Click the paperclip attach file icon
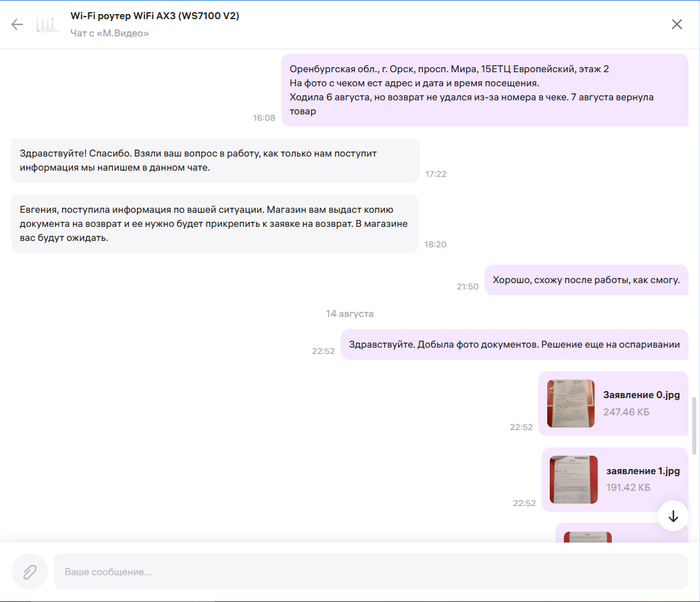The width and height of the screenshot is (700, 602). [x=30, y=571]
